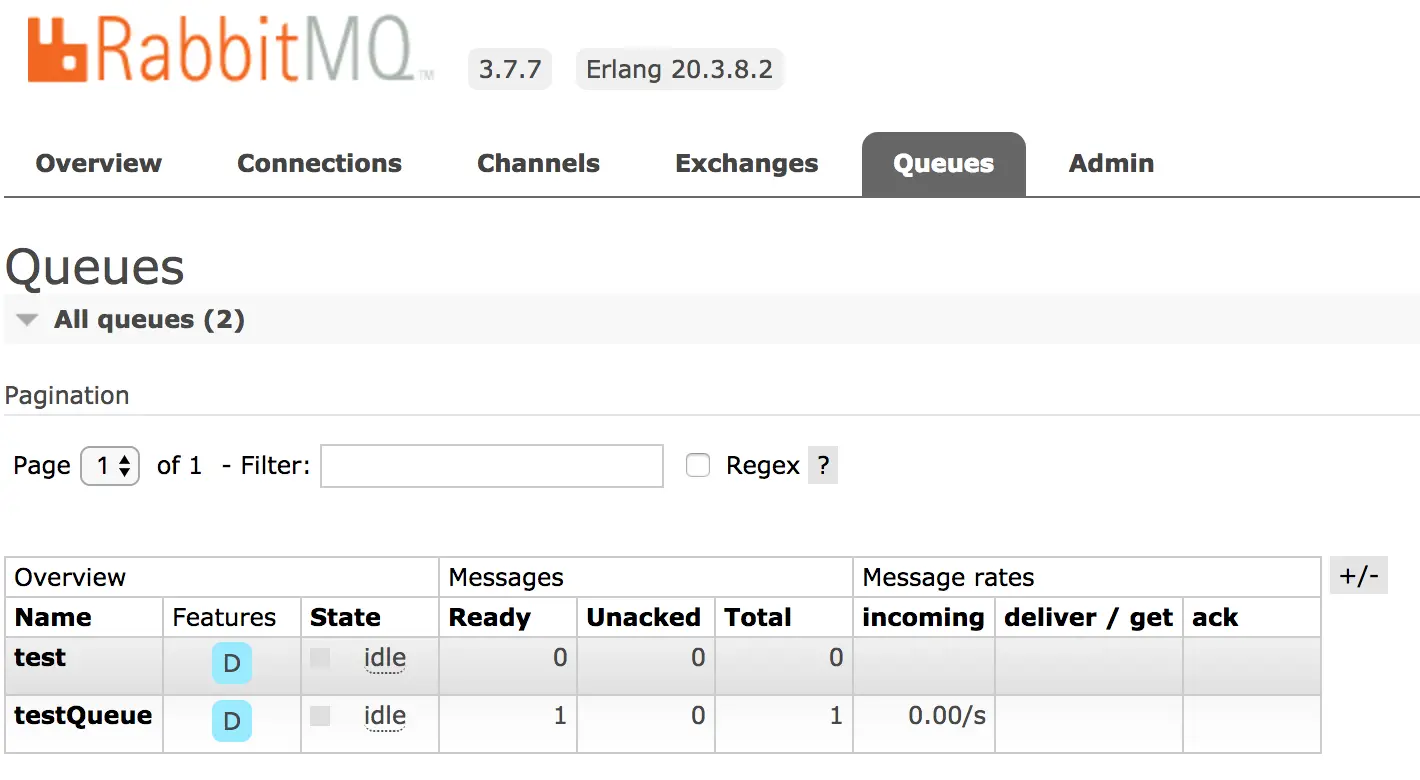This screenshot has width=1420, height=780.
Task: Click the state indicator square for testQueue
Action: pyautogui.click(x=320, y=716)
